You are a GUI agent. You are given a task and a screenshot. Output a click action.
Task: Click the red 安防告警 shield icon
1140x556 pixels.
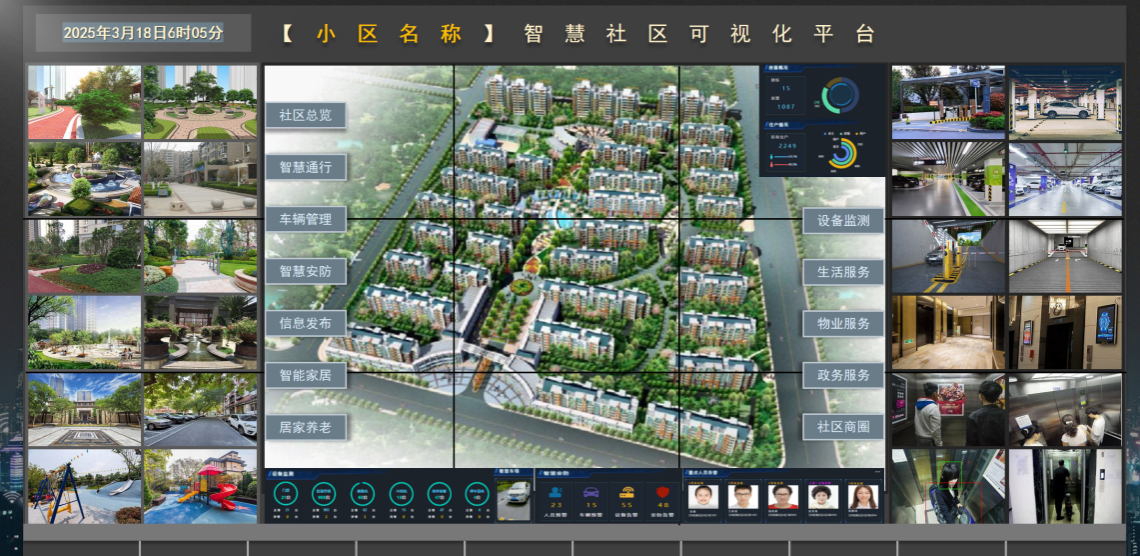(662, 492)
